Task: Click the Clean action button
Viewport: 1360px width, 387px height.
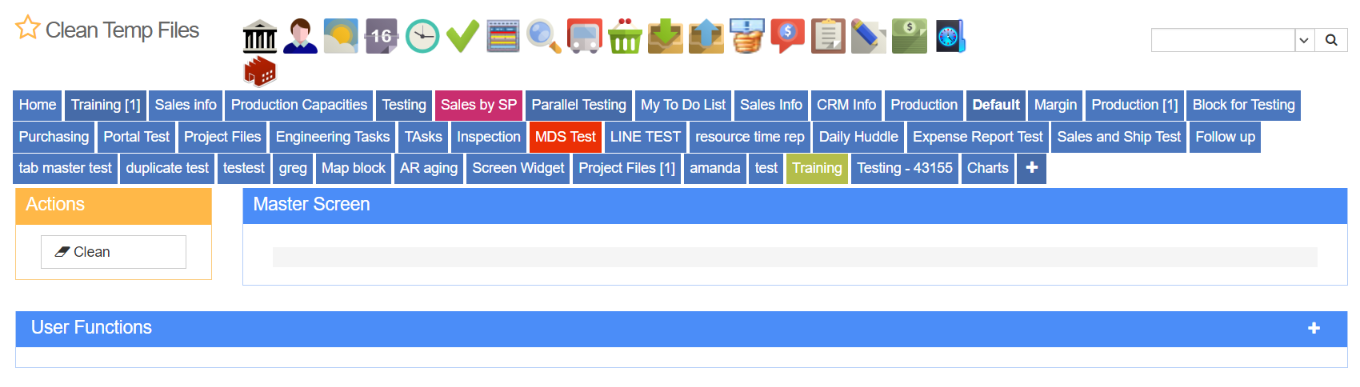Action: [x=113, y=252]
